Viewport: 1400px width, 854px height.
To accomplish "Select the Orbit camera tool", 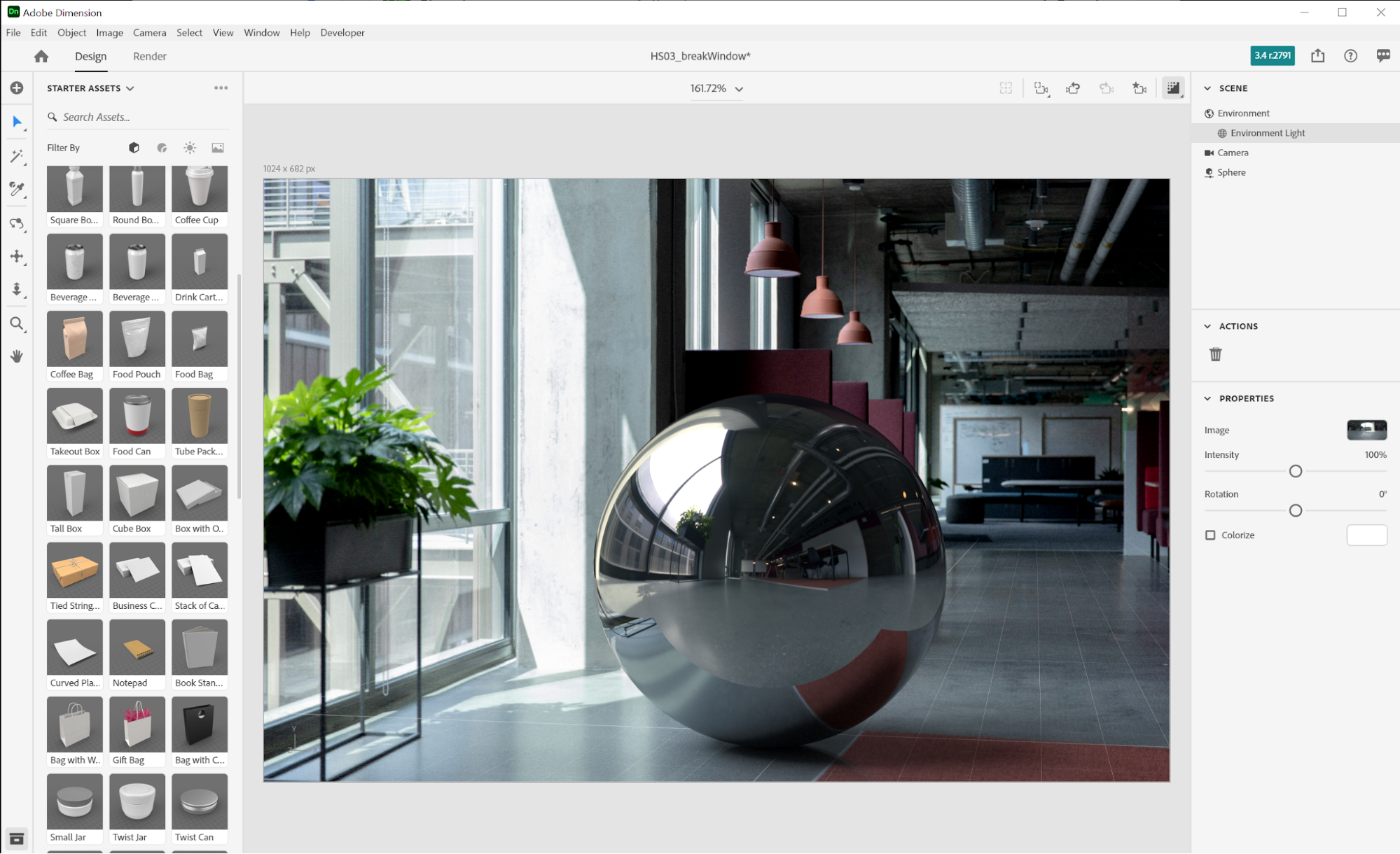I will click(x=17, y=223).
